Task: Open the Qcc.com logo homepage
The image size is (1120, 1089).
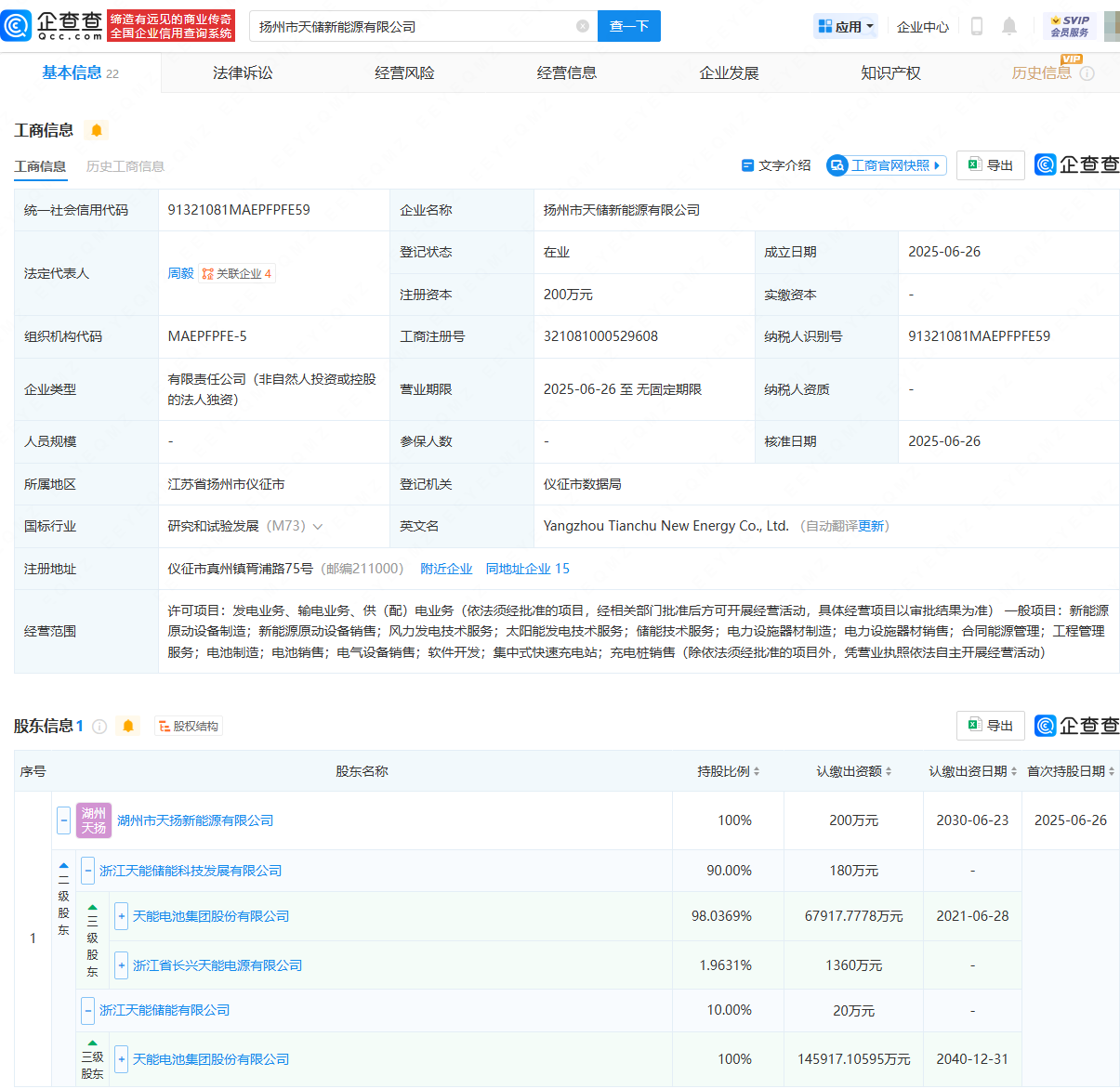Action: tap(52, 26)
